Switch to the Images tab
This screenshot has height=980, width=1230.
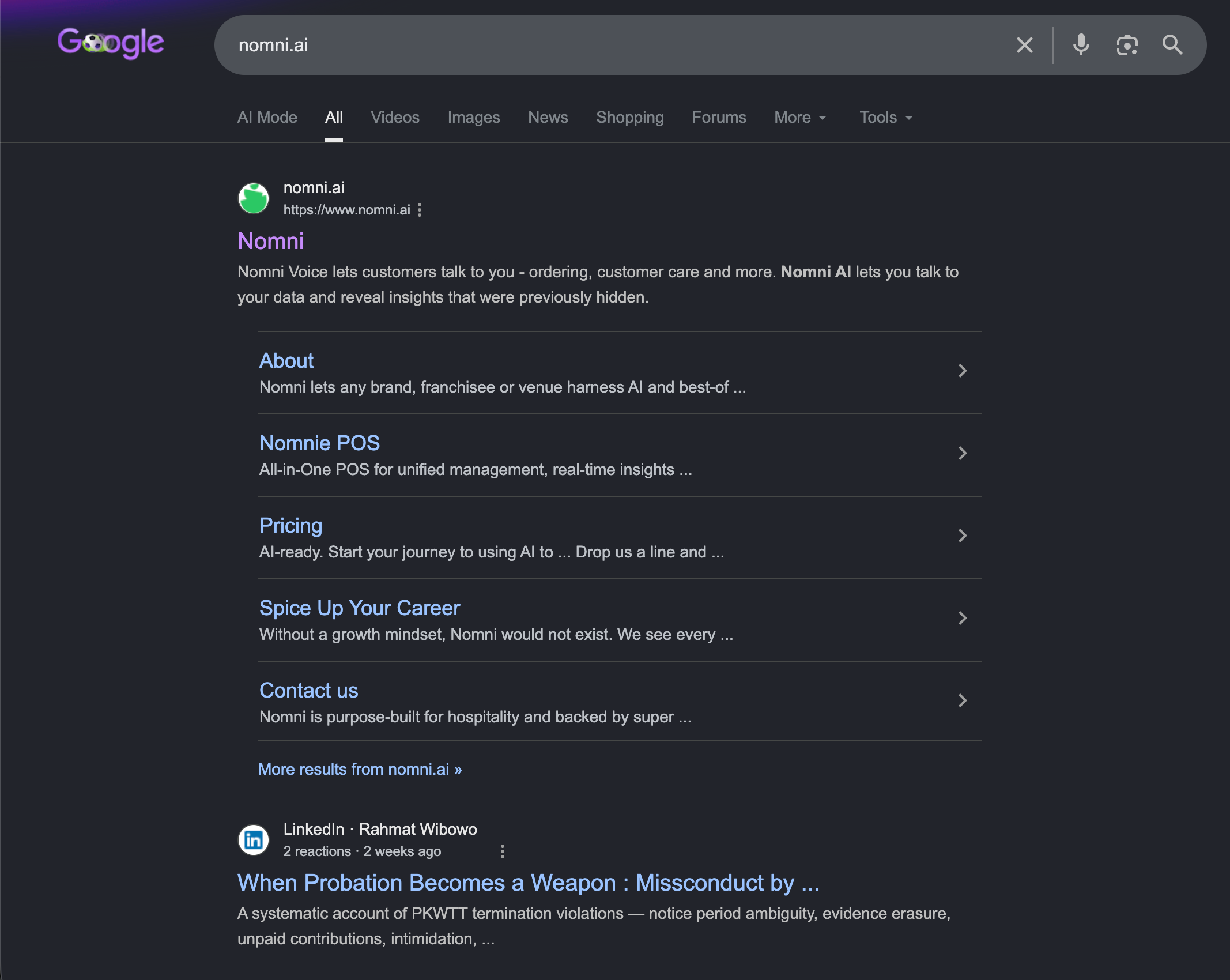pyautogui.click(x=474, y=118)
